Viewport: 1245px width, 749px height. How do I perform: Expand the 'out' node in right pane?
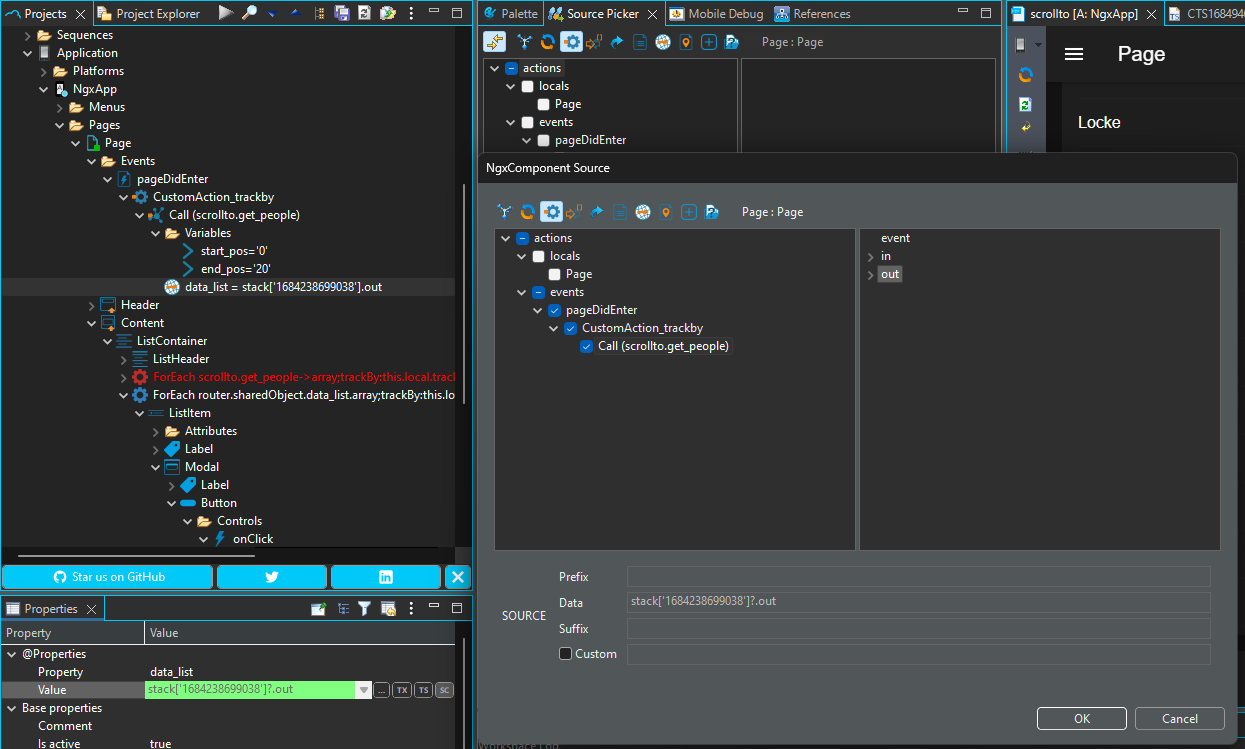pos(870,274)
